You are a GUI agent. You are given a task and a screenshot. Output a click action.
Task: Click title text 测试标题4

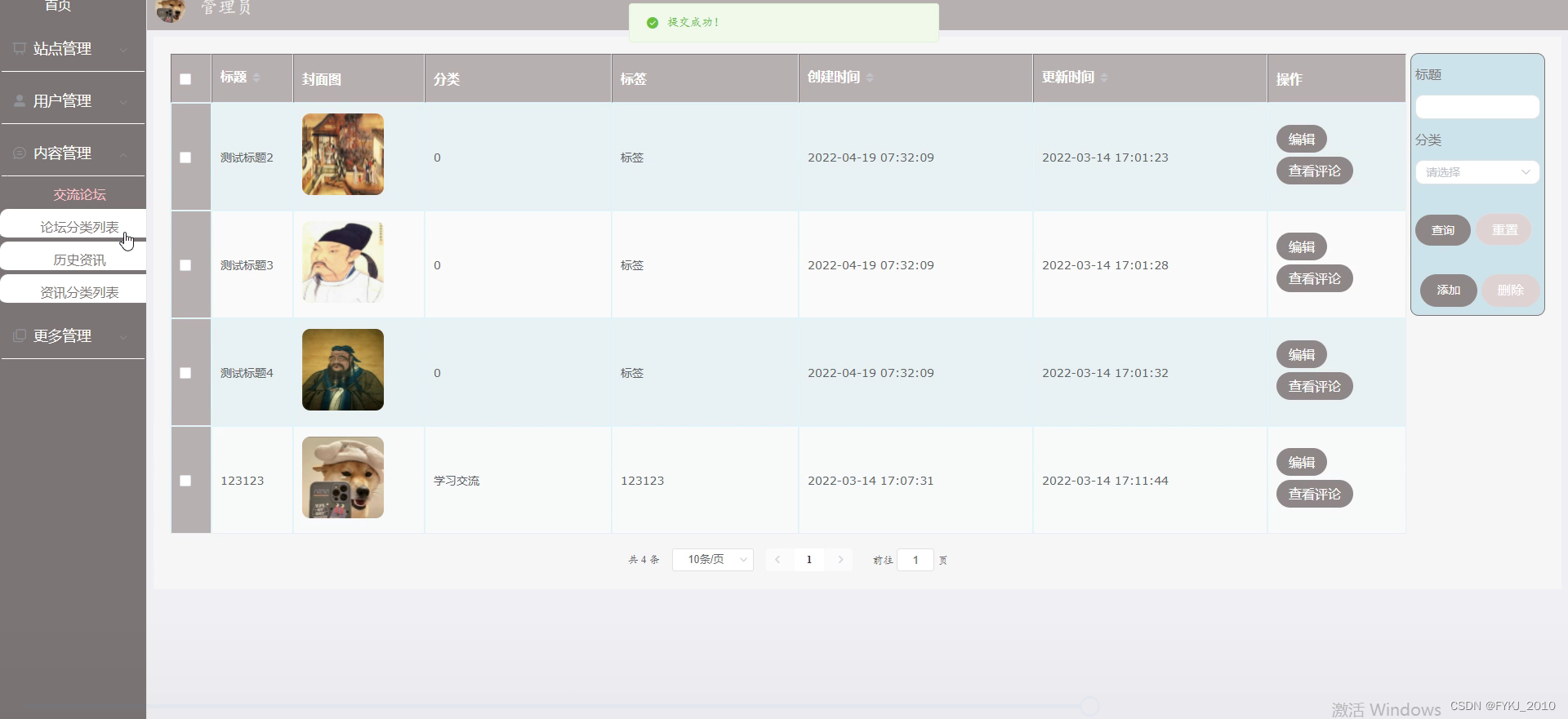click(247, 373)
